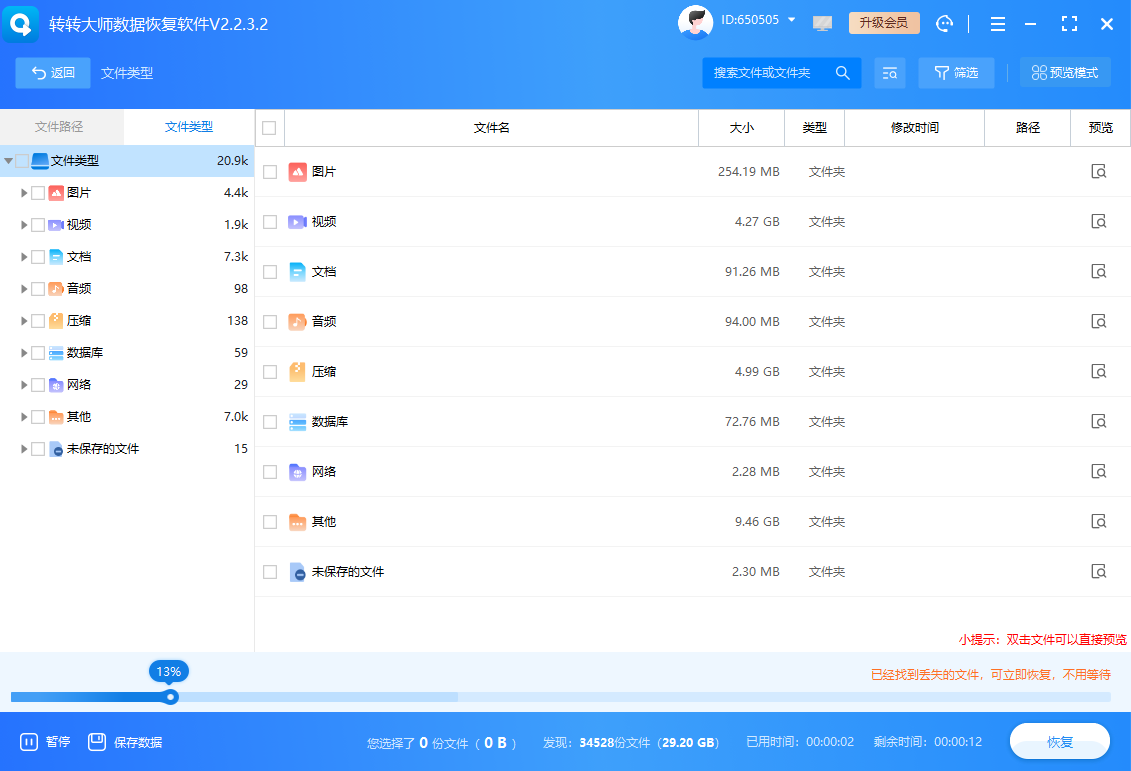This screenshot has height=771, width=1131.
Task: Expand the 图片 tree node
Action: tap(24, 192)
